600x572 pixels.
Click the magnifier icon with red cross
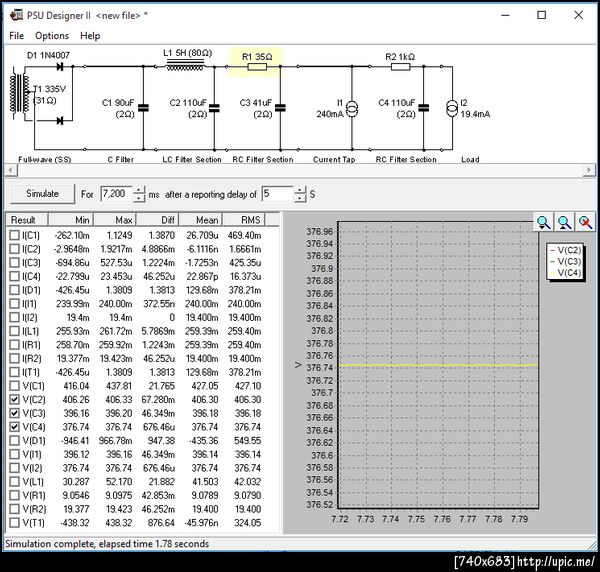point(585,223)
